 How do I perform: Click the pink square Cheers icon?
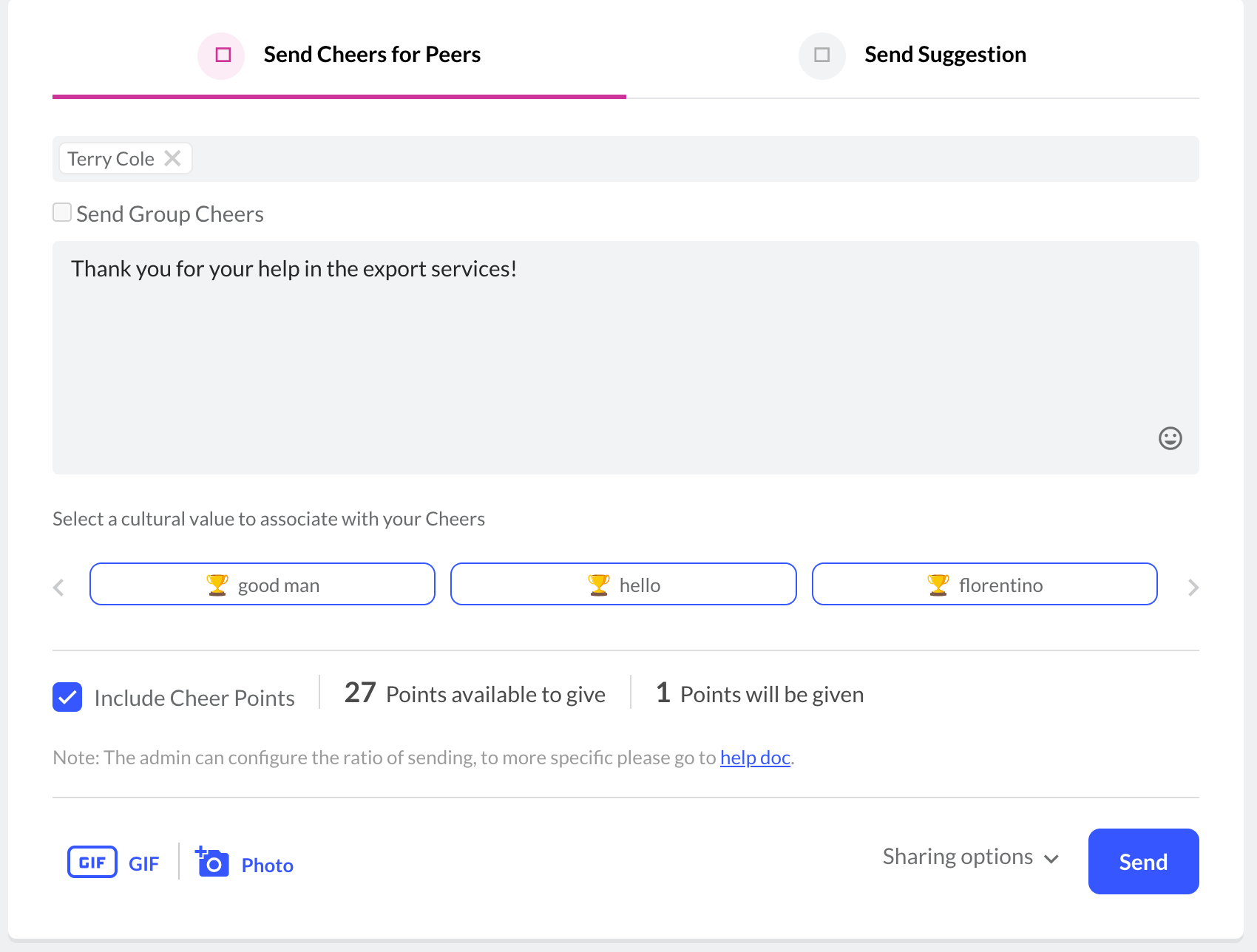(222, 55)
